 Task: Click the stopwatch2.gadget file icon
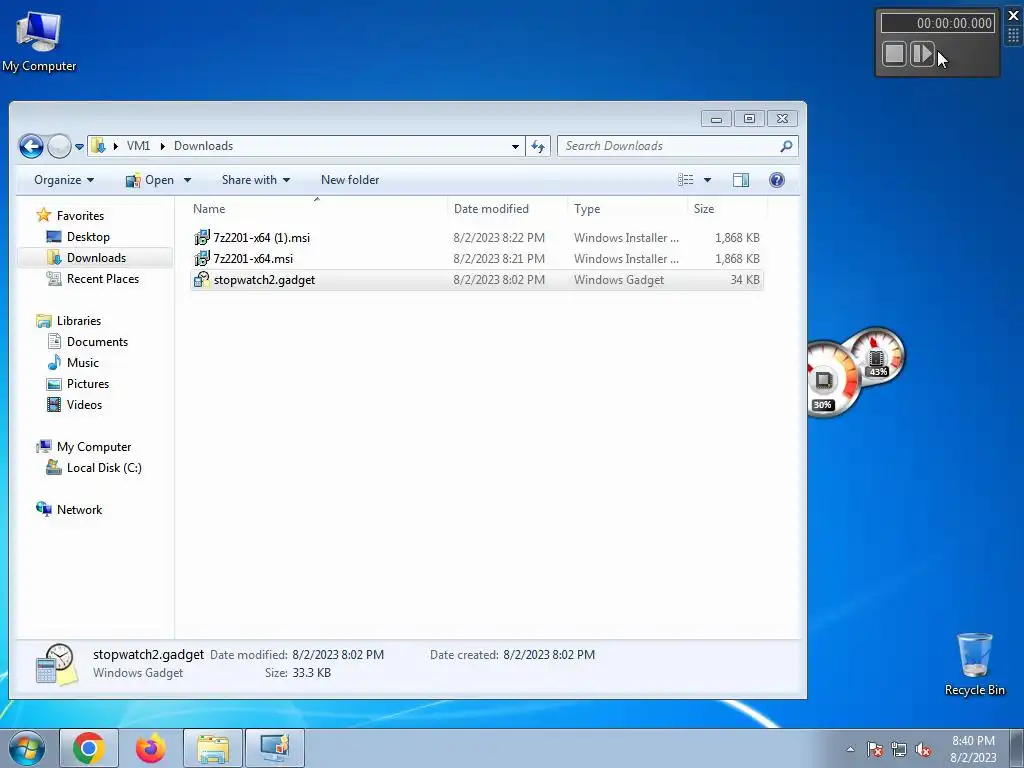[202, 280]
